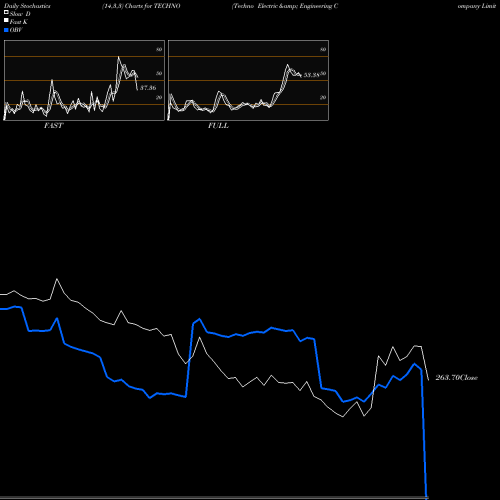Click the 'OBV' legend label
The width and height of the screenshot is (500, 500).
click(16, 30)
